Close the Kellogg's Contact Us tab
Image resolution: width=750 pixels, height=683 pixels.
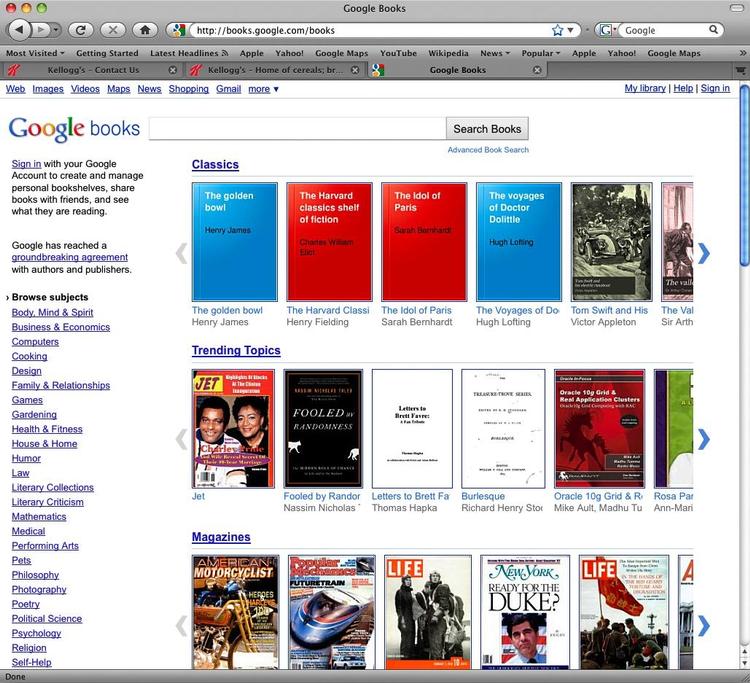coord(173,70)
